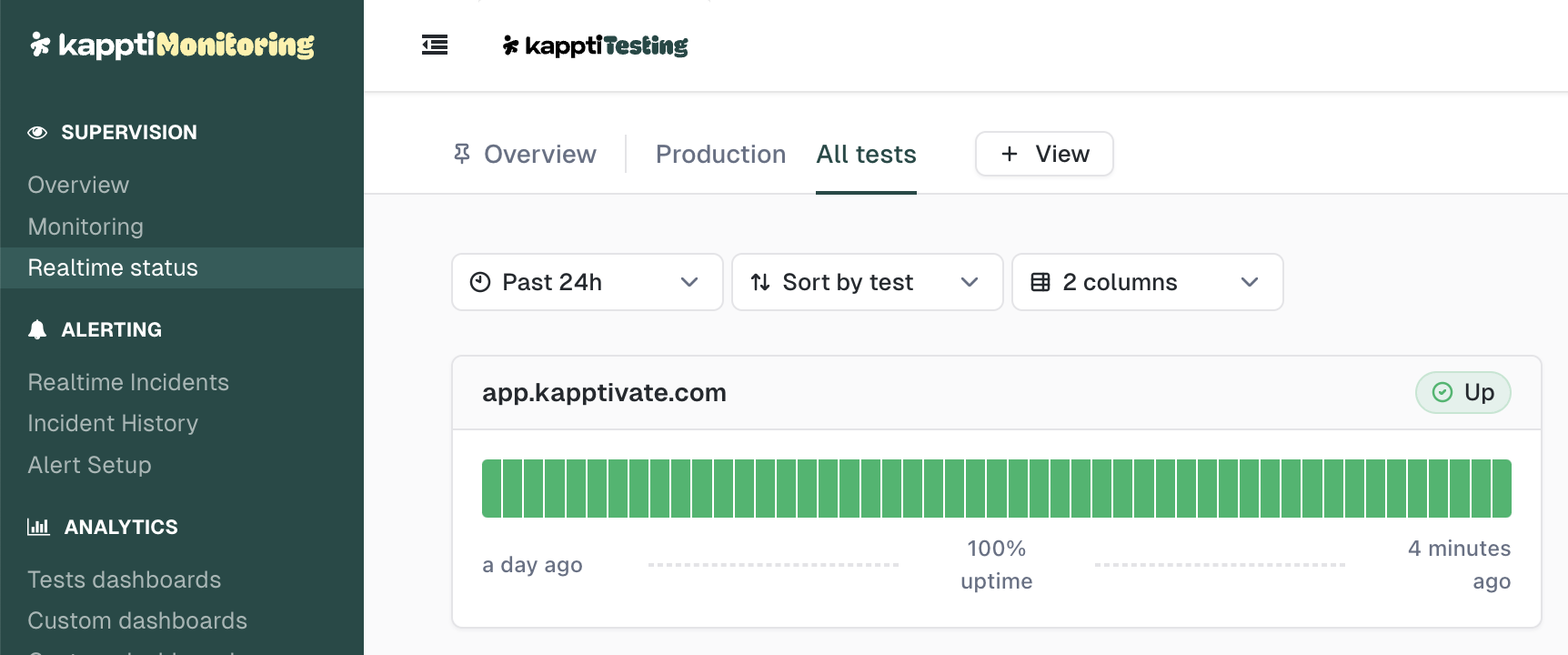Expand the Sort by test dropdown

pos(867,282)
